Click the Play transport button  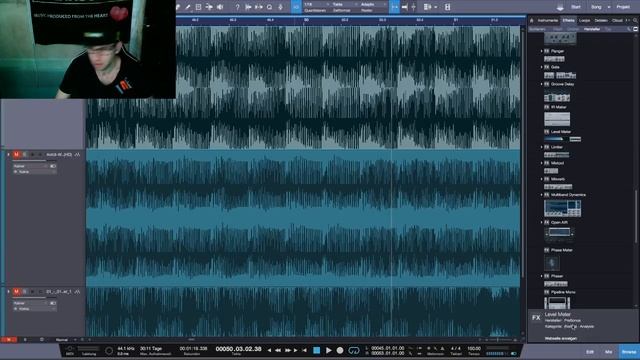(x=329, y=350)
